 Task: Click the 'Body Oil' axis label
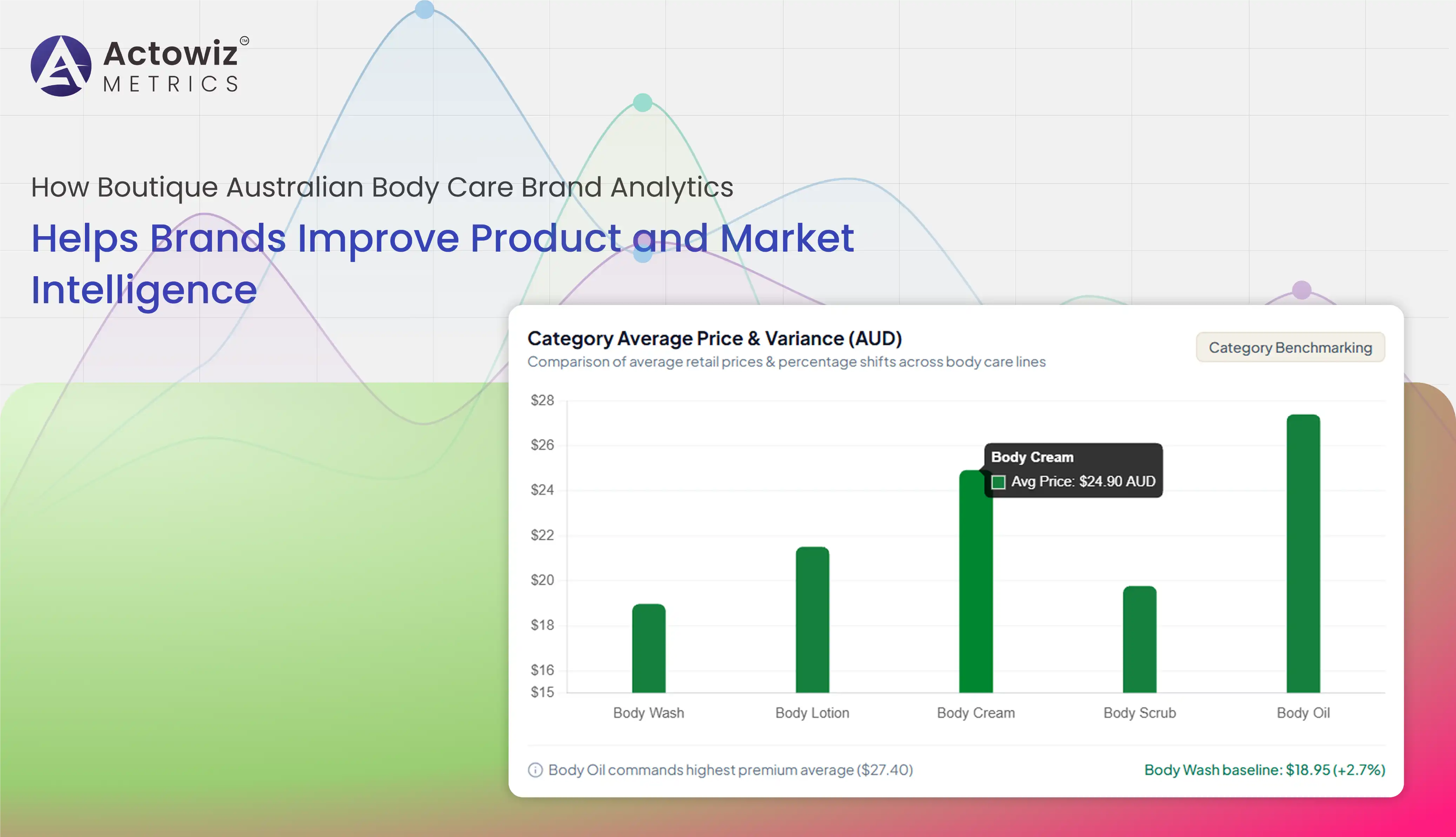pyautogui.click(x=1303, y=713)
